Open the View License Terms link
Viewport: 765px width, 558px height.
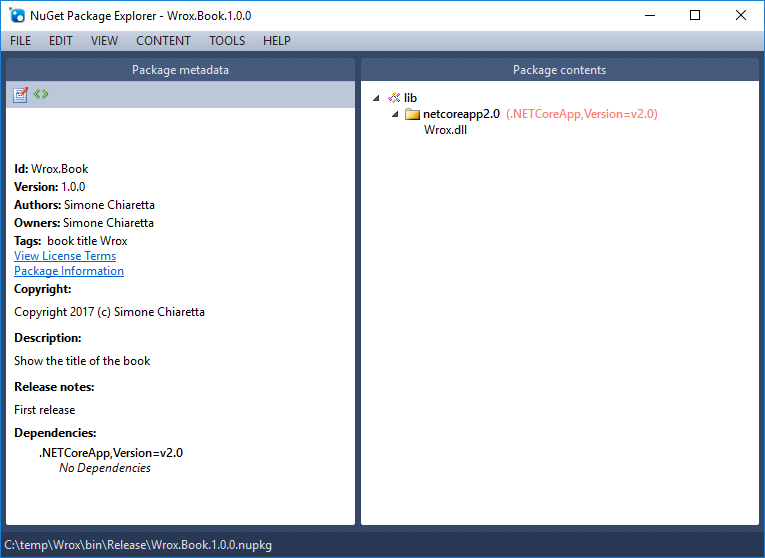[65, 256]
